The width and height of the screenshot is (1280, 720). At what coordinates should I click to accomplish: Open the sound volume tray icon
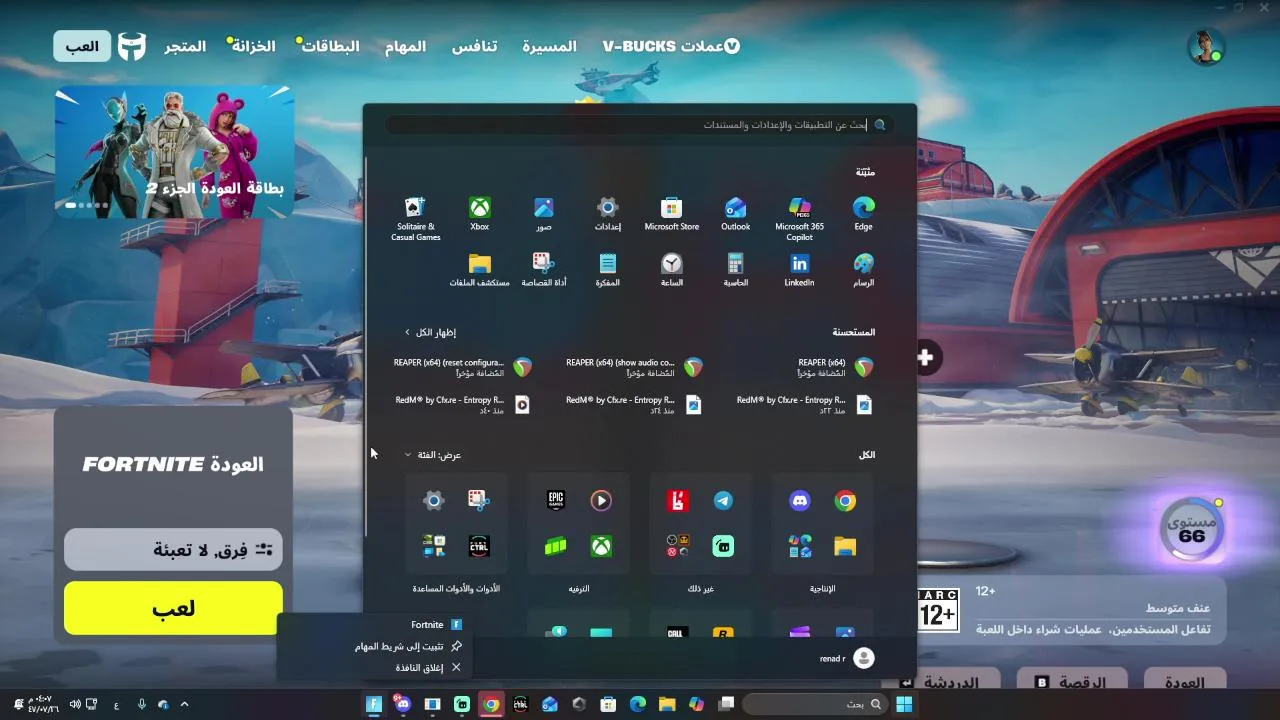pos(75,704)
